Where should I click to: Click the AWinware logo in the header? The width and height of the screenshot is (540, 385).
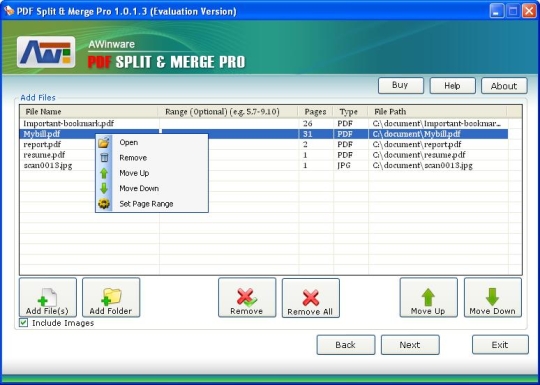point(46,52)
